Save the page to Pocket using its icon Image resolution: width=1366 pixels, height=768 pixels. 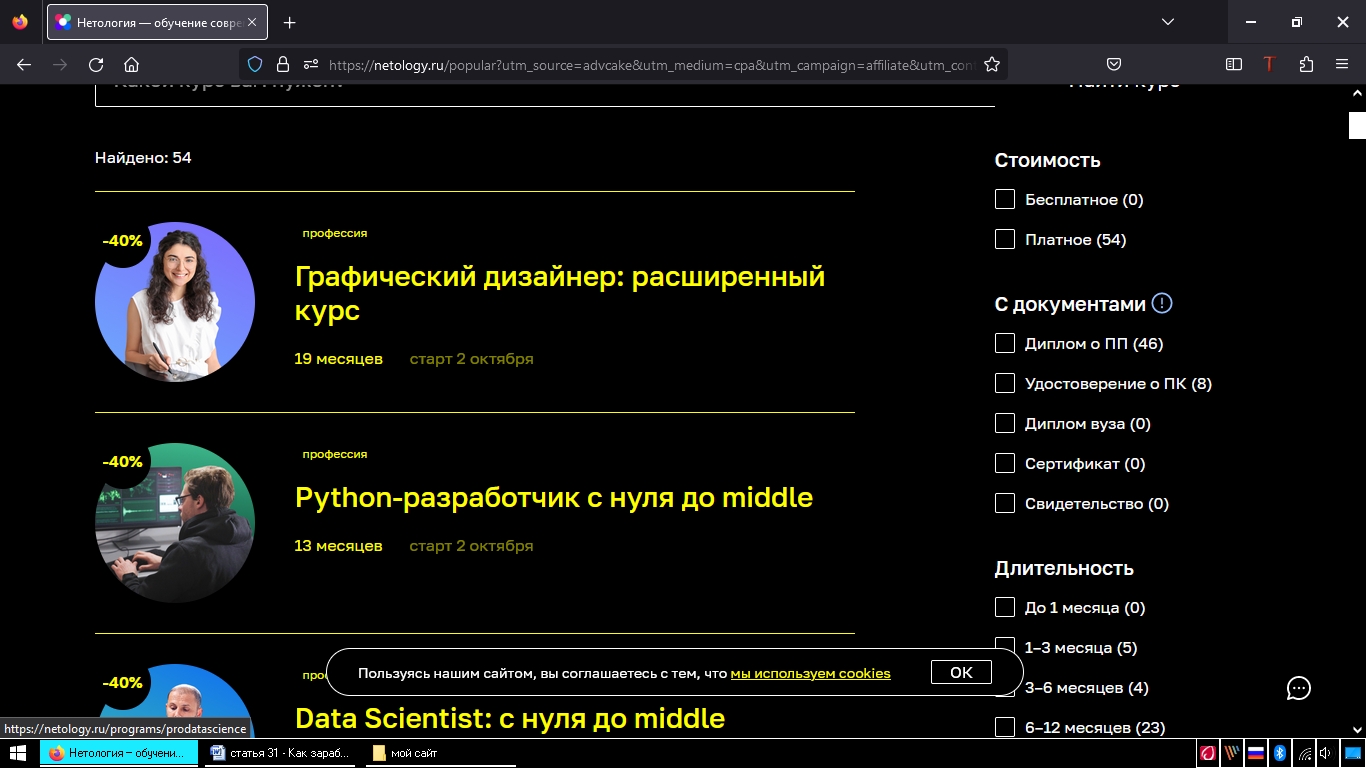1113,64
